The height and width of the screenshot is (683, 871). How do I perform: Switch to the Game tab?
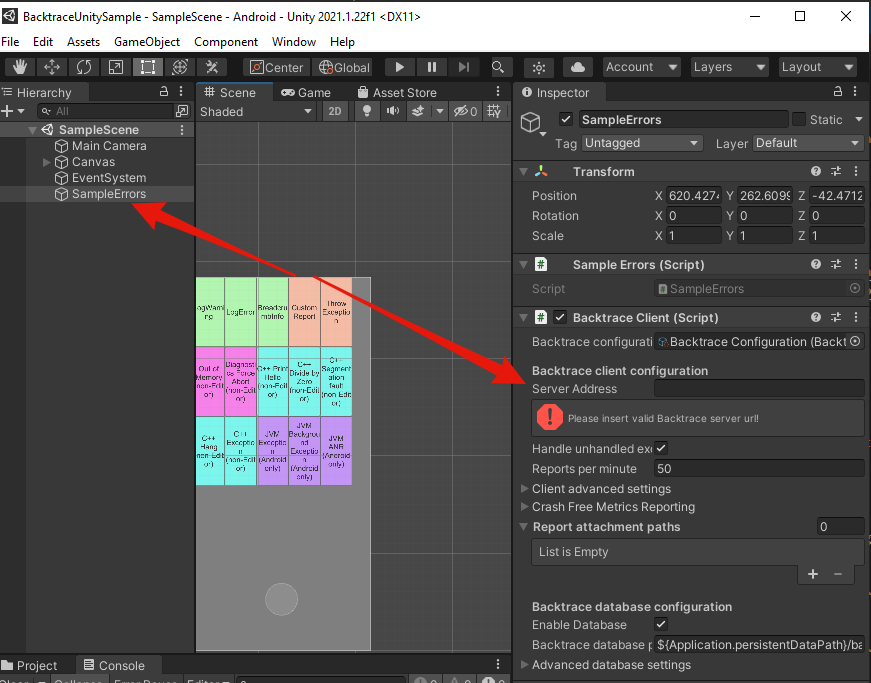click(306, 93)
